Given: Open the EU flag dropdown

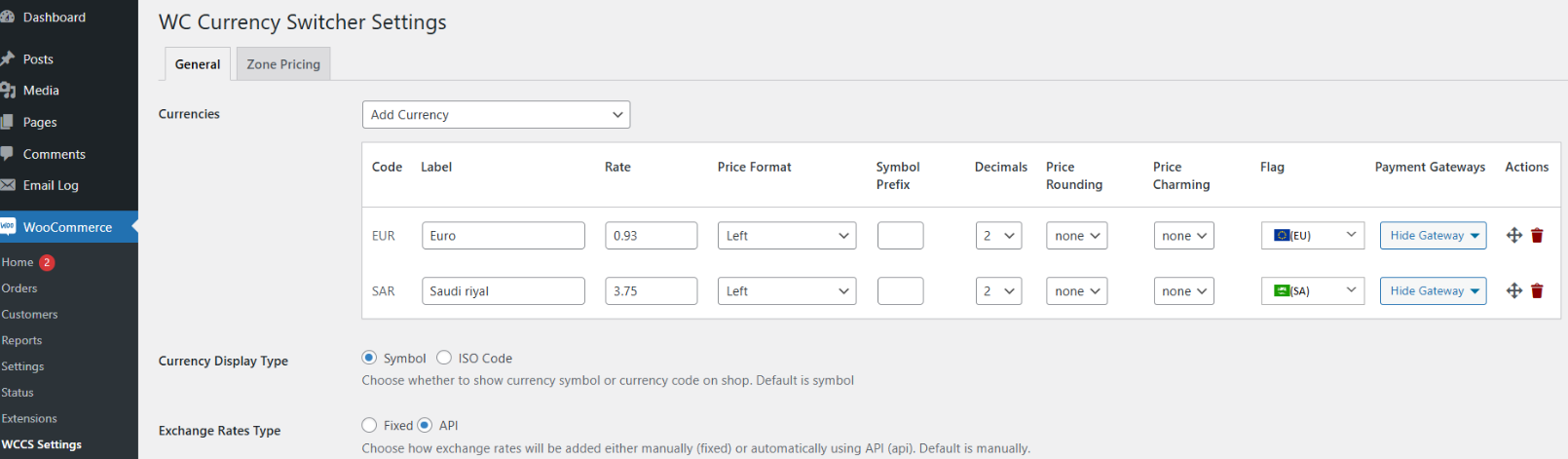Looking at the screenshot, I should click(1312, 236).
